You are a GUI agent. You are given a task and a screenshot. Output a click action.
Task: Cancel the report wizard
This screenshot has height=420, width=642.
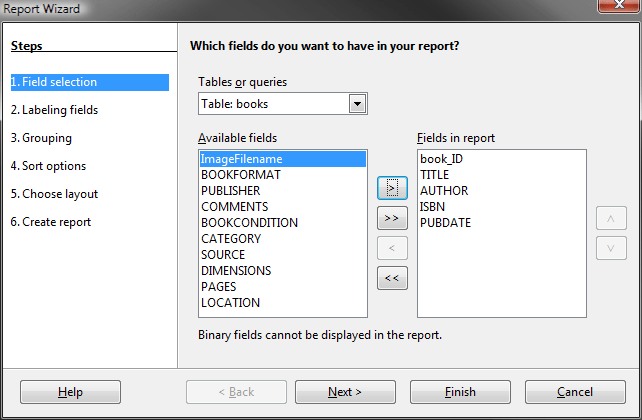tap(575, 392)
